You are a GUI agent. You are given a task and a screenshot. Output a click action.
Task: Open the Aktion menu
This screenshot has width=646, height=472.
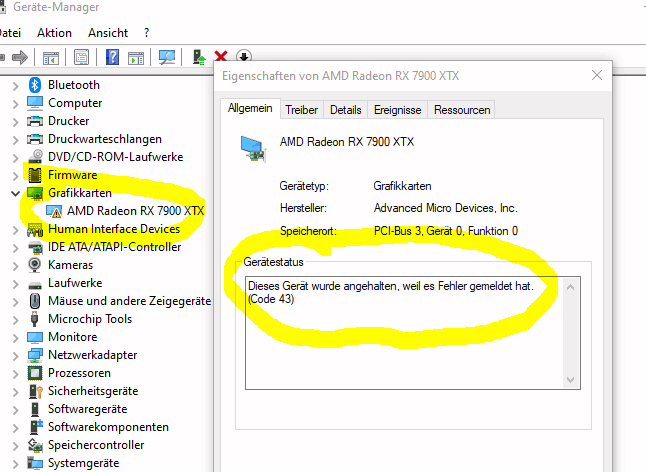pyautogui.click(x=54, y=33)
